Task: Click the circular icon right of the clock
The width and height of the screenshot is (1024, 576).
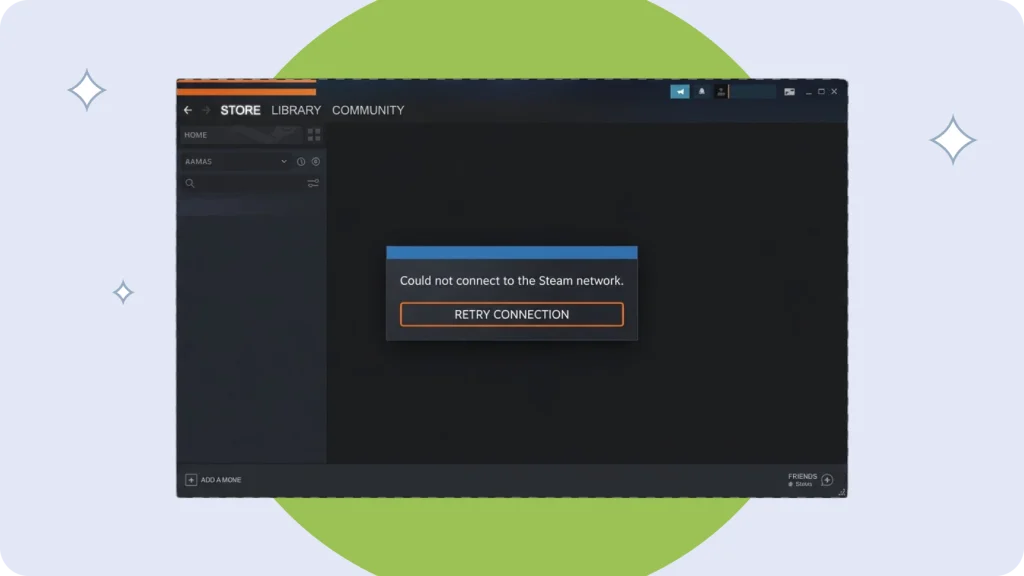Action: 315,162
